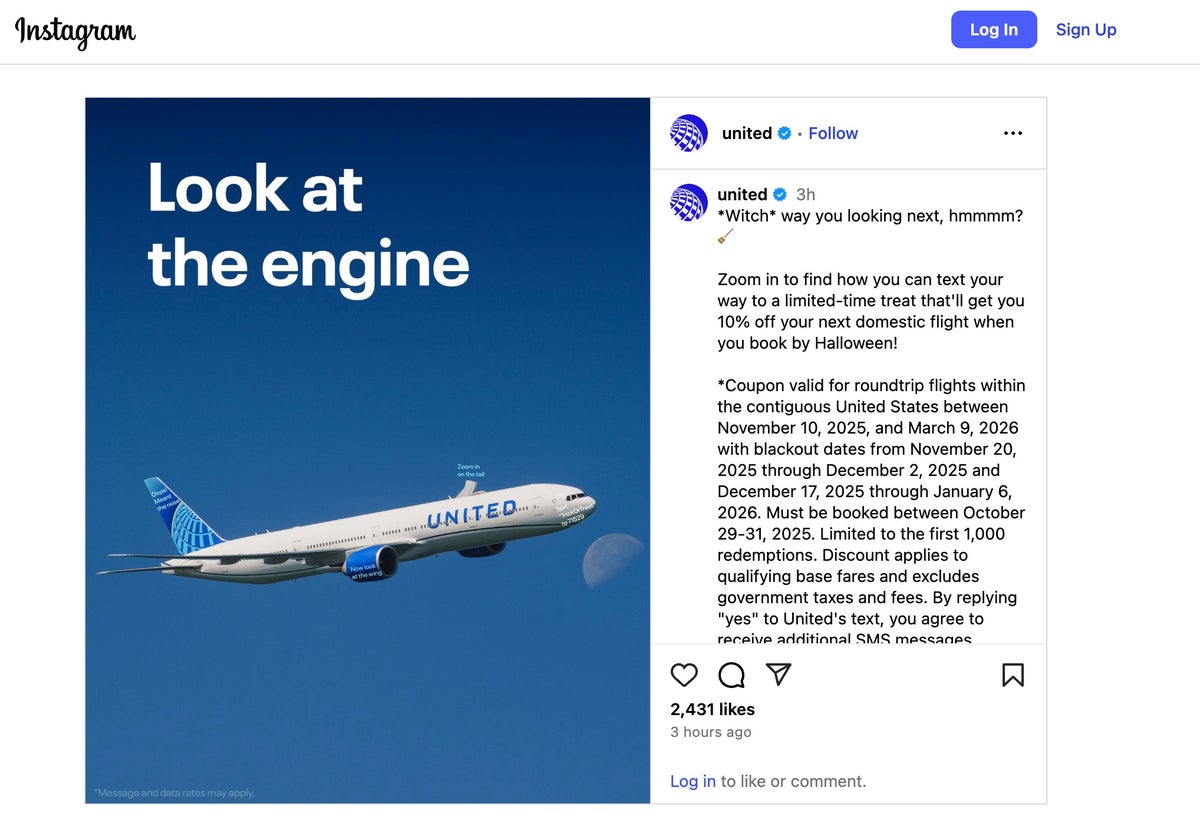Open the Sign Up link
1200x840 pixels.
click(1086, 29)
